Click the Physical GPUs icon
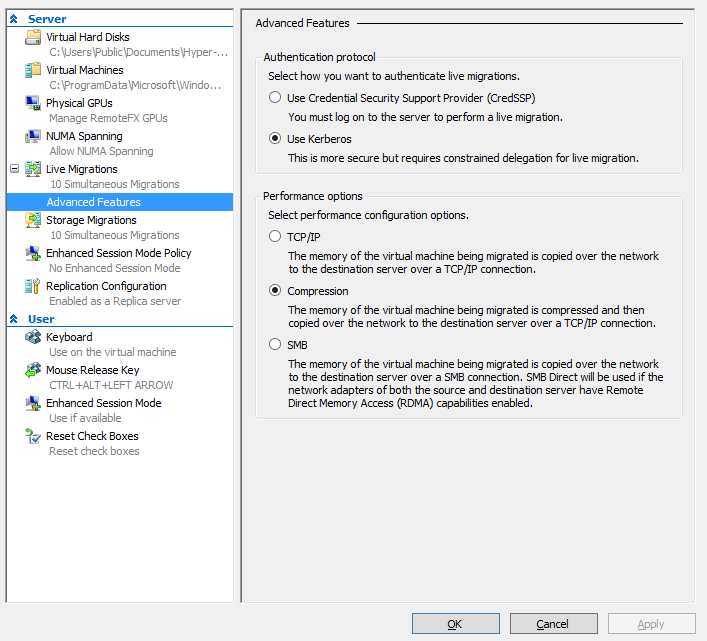707x641 pixels. pos(33,104)
